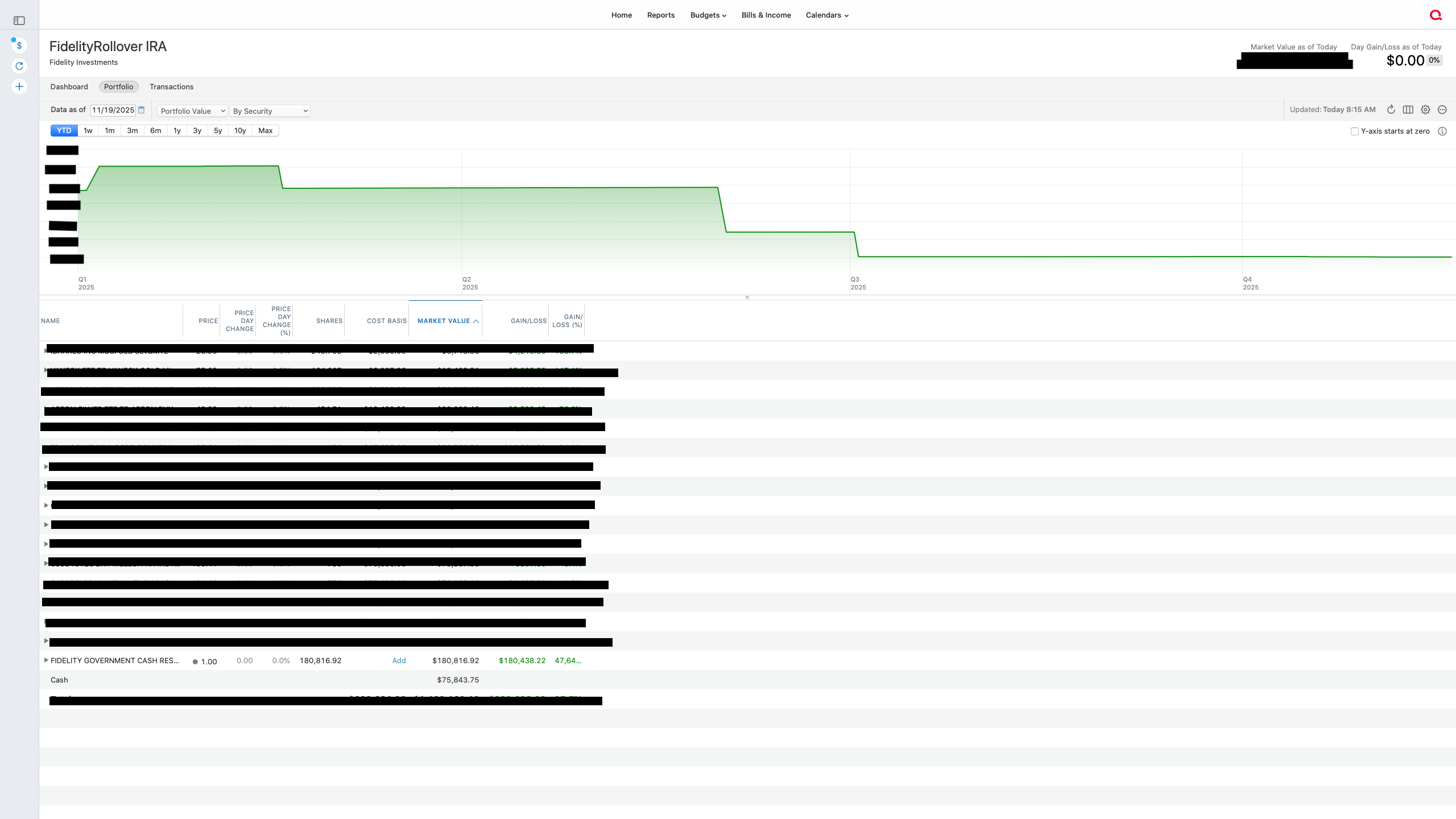Image resolution: width=1456 pixels, height=819 pixels.
Task: Open the Budgets menu
Action: click(708, 15)
